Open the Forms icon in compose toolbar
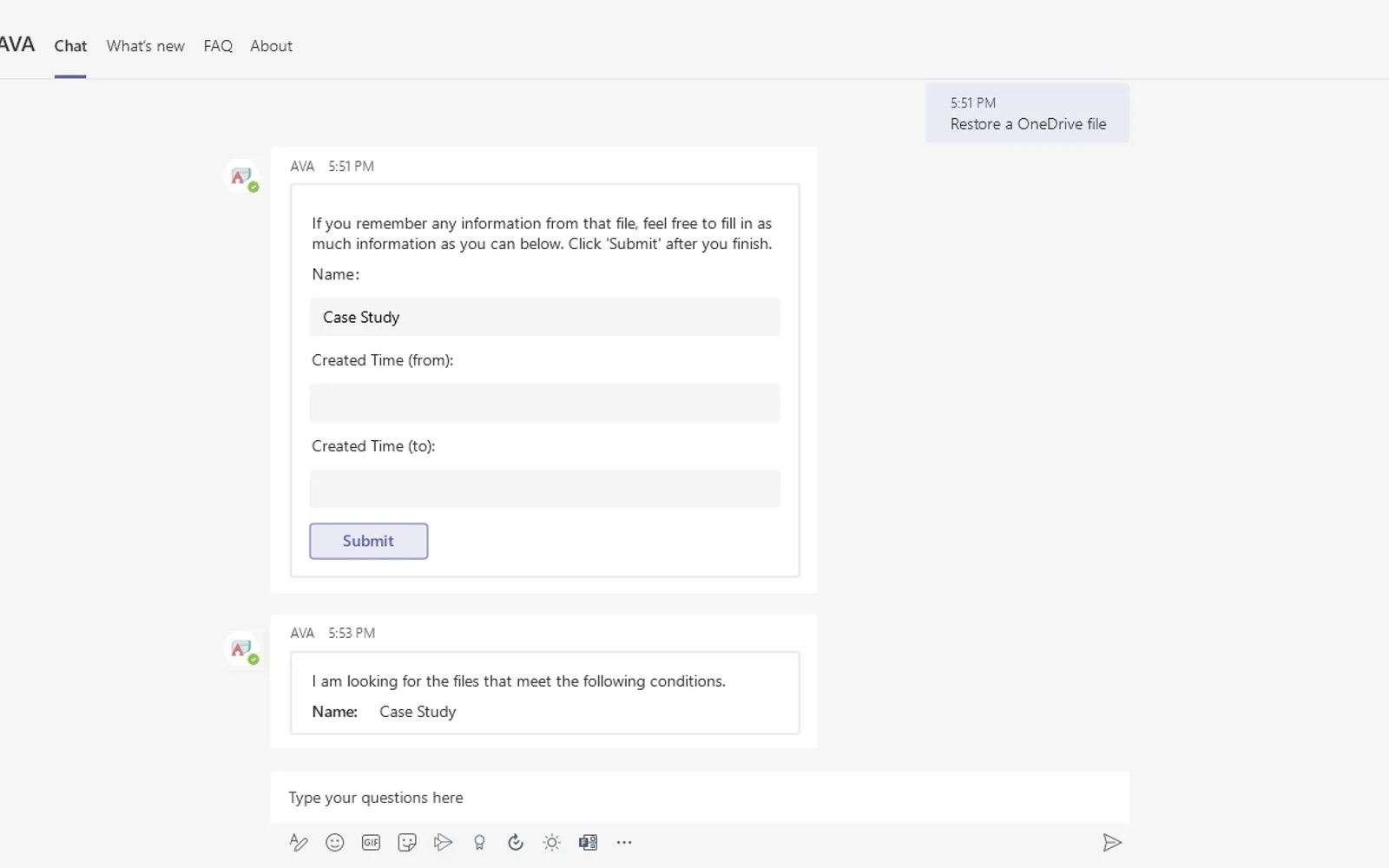The height and width of the screenshot is (868, 1389). coord(588,842)
